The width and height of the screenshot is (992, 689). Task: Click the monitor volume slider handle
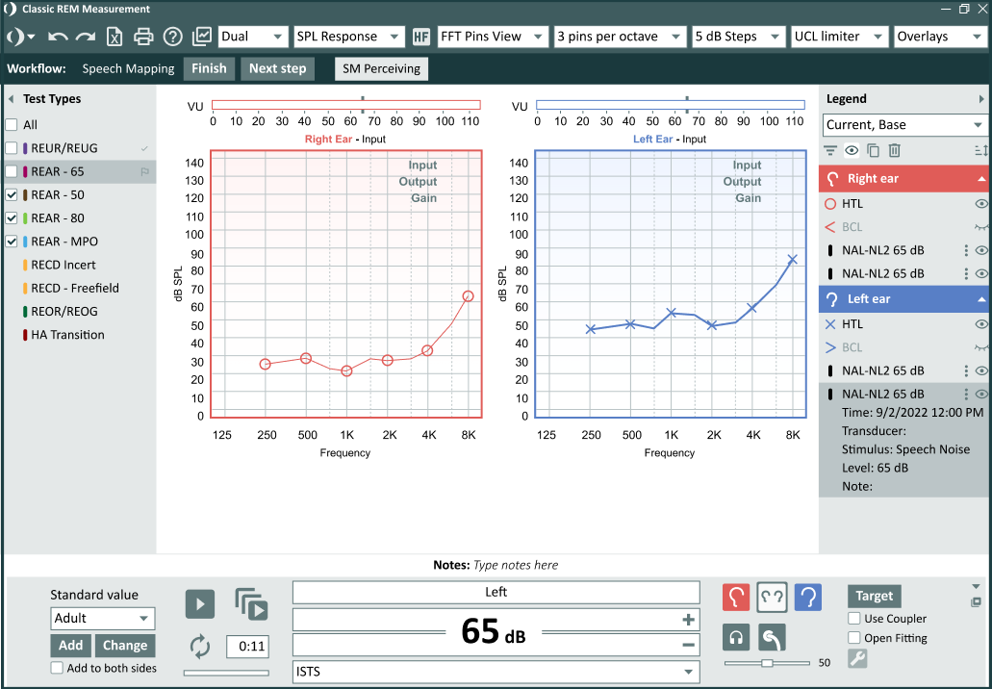[x=767, y=663]
